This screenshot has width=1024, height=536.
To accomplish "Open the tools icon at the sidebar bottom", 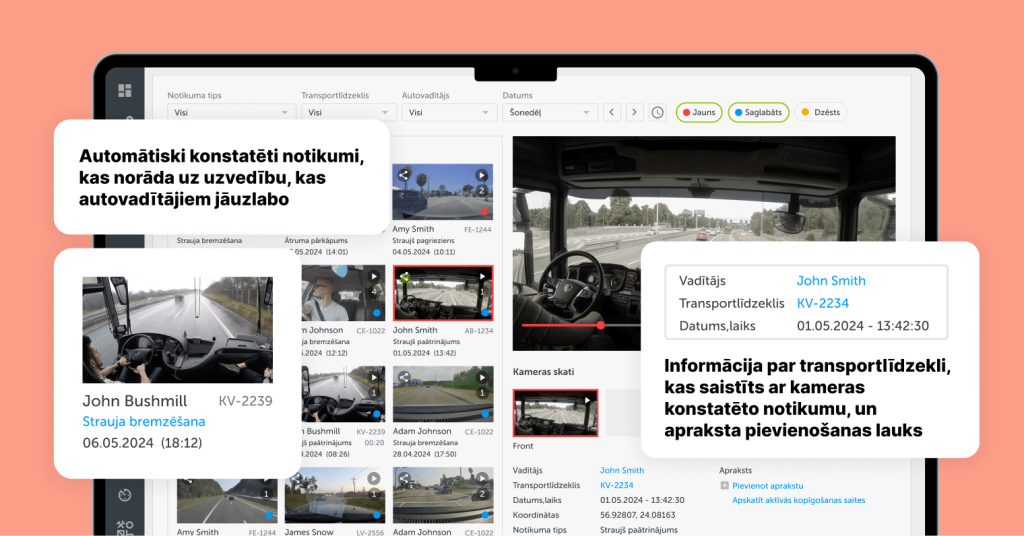I will (125, 526).
